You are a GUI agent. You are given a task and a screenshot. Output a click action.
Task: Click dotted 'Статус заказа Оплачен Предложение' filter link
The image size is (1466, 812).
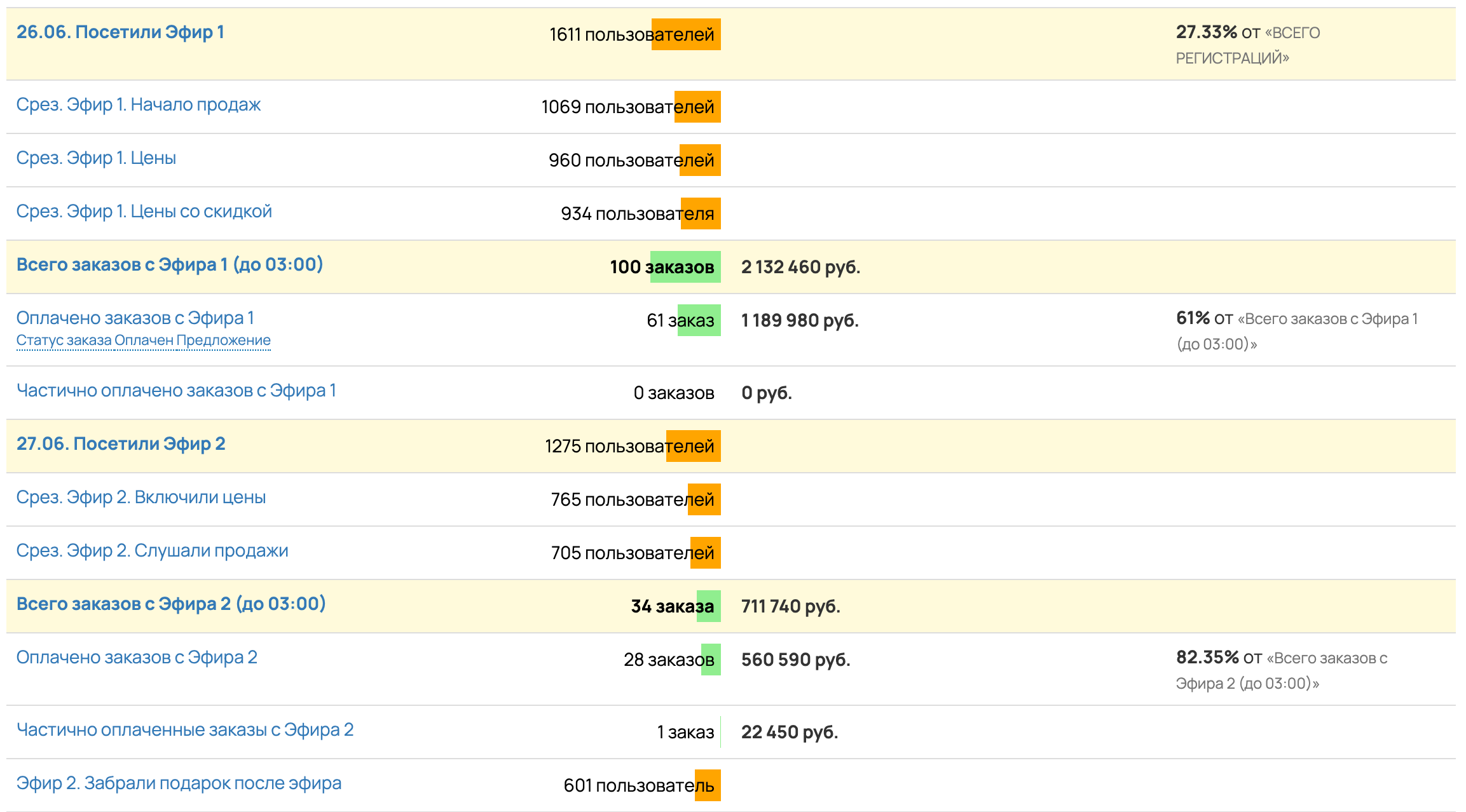[x=143, y=341]
